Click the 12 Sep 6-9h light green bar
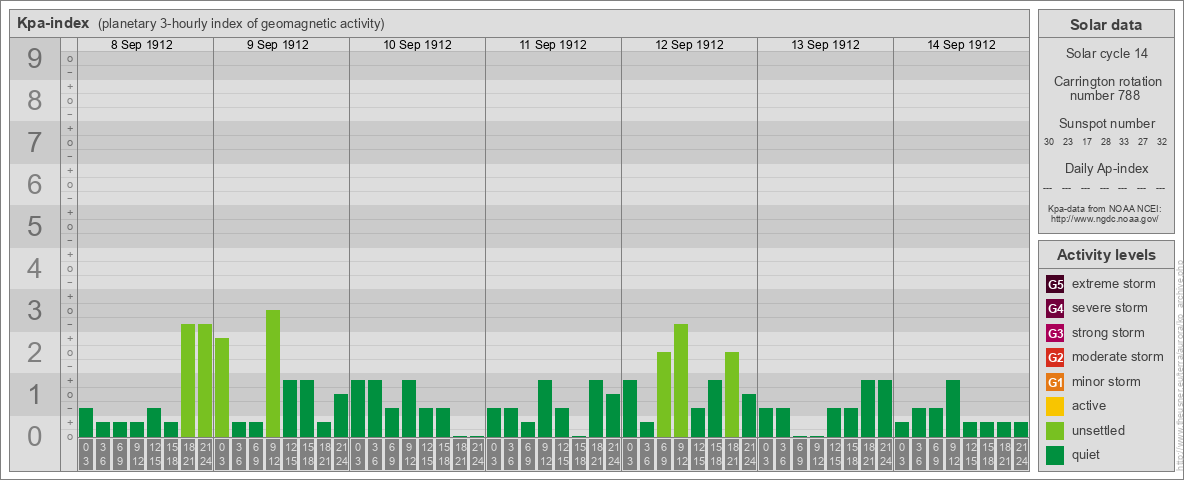The height and width of the screenshot is (480, 1184). click(664, 395)
